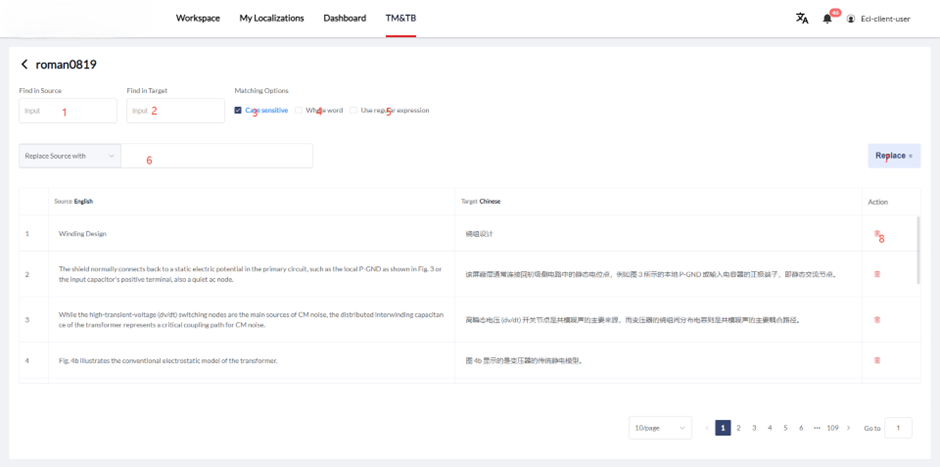This screenshot has width=940, height=467.
Task: Open the language translate icon
Action: pos(801,18)
